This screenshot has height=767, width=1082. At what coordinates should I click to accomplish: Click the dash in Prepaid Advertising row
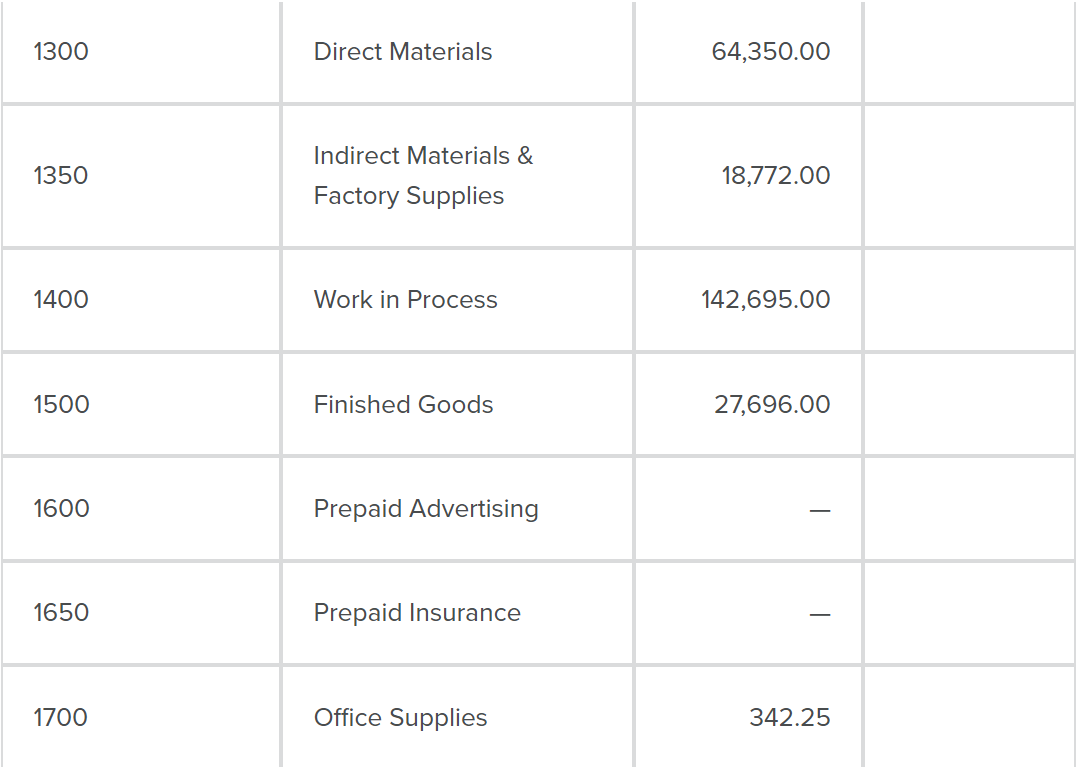point(820,511)
